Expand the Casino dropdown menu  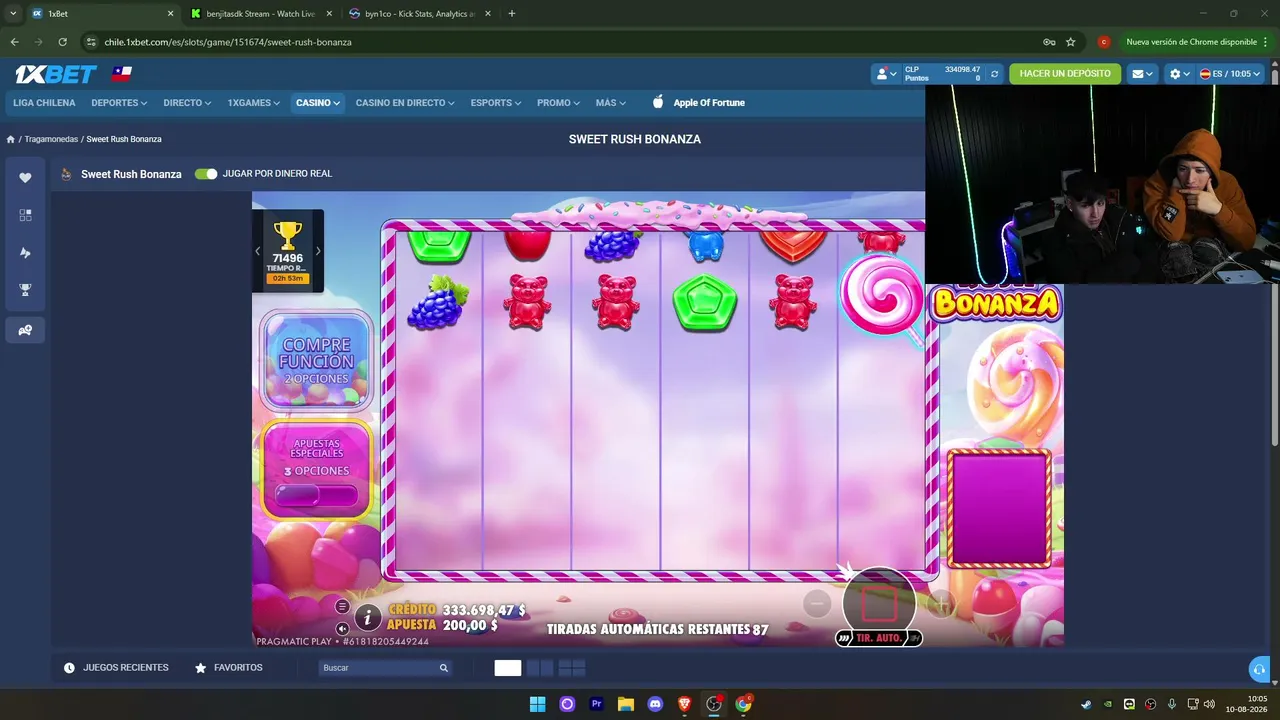point(318,103)
